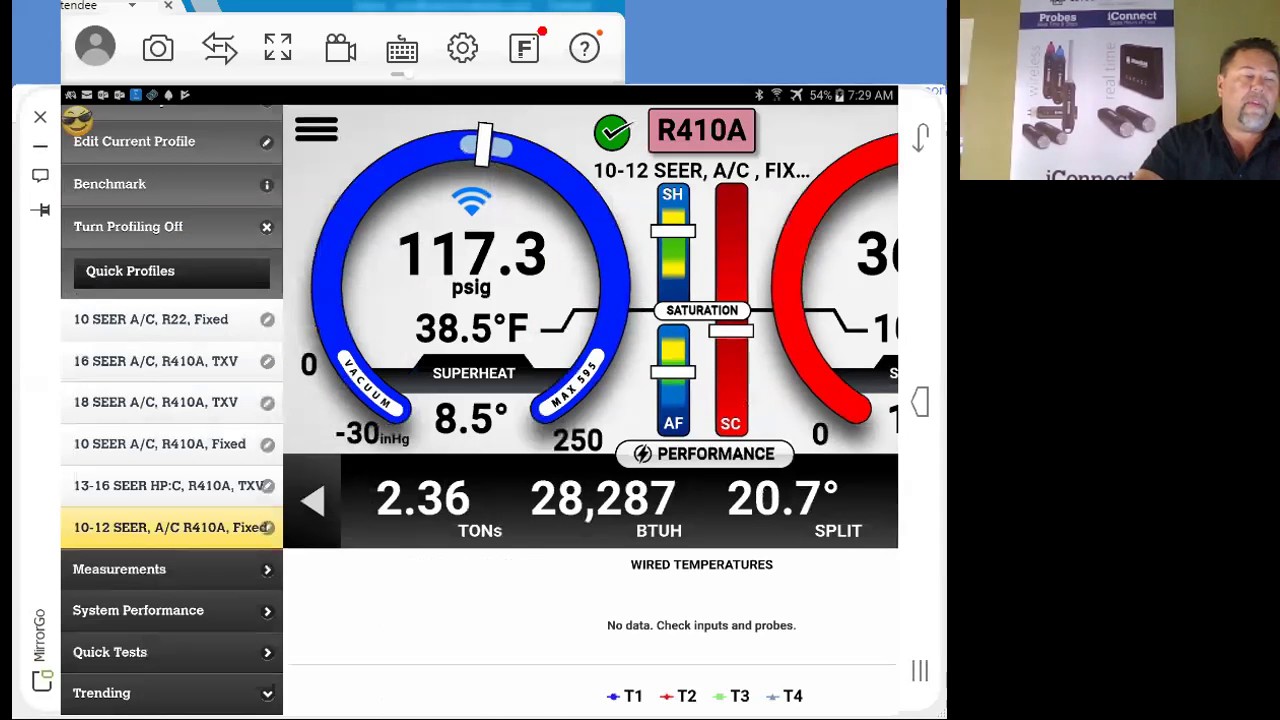Open the help question mark icon
Viewport: 1280px width, 720px height.
(585, 47)
